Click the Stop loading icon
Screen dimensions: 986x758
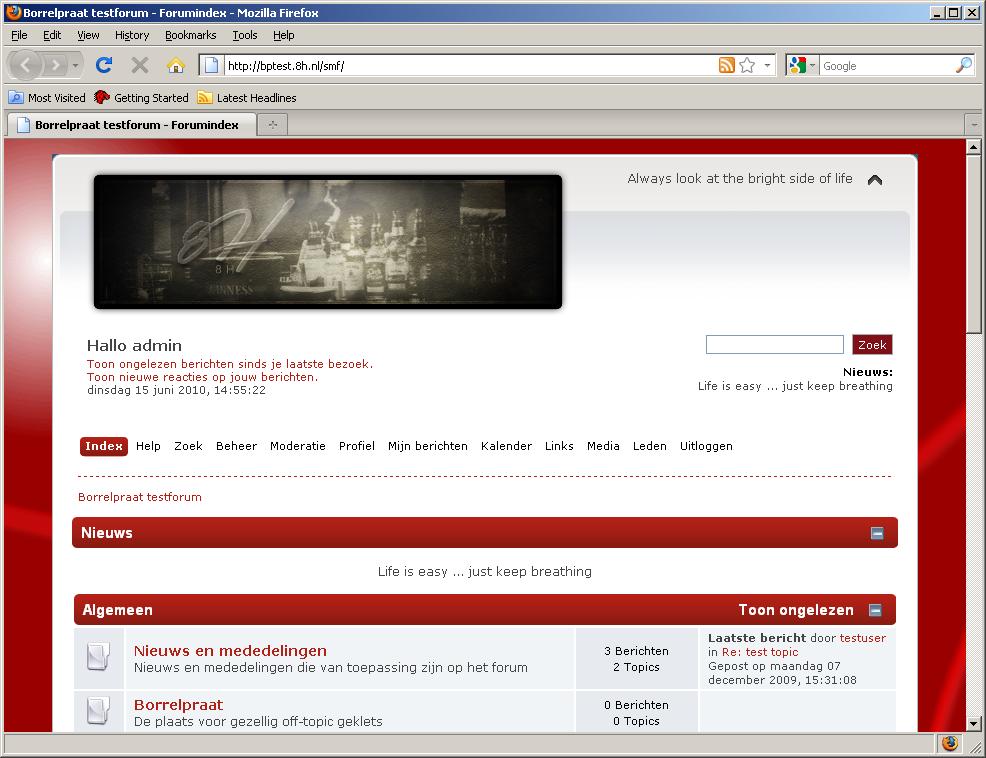(140, 65)
